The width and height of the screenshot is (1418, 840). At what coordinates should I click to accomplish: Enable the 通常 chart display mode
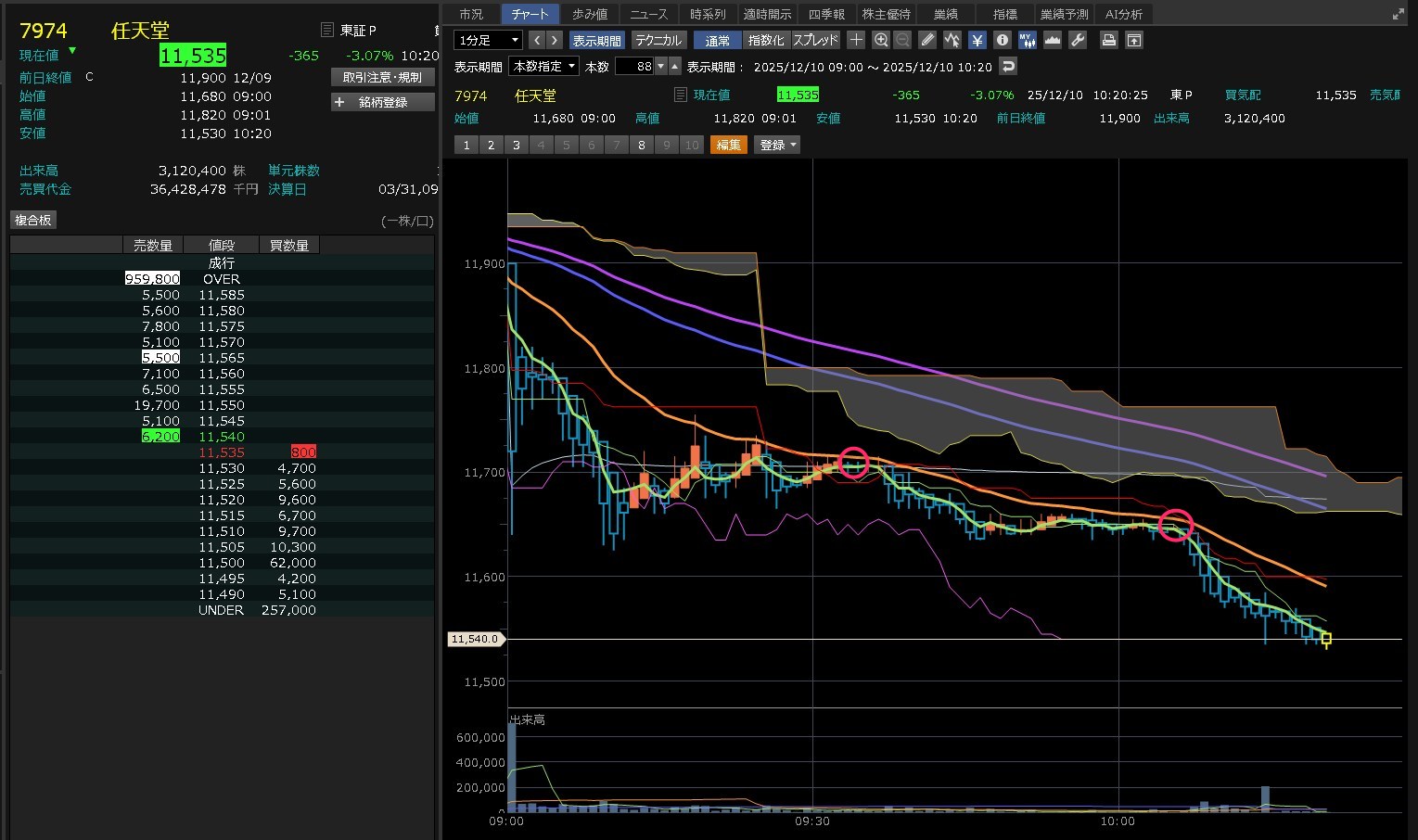tap(717, 40)
